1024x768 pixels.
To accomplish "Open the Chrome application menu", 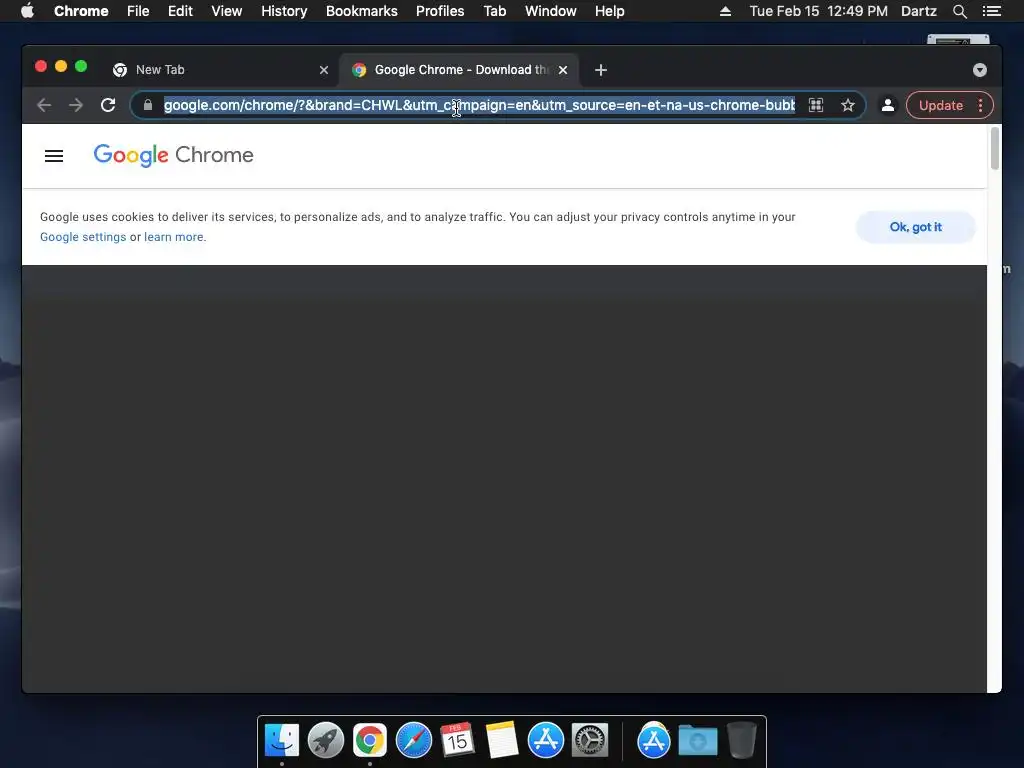I will (81, 11).
